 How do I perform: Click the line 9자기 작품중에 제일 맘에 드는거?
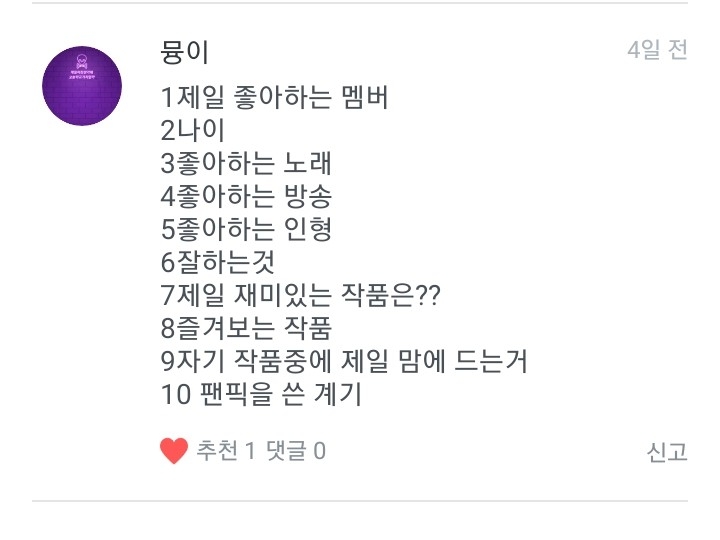coord(344,362)
